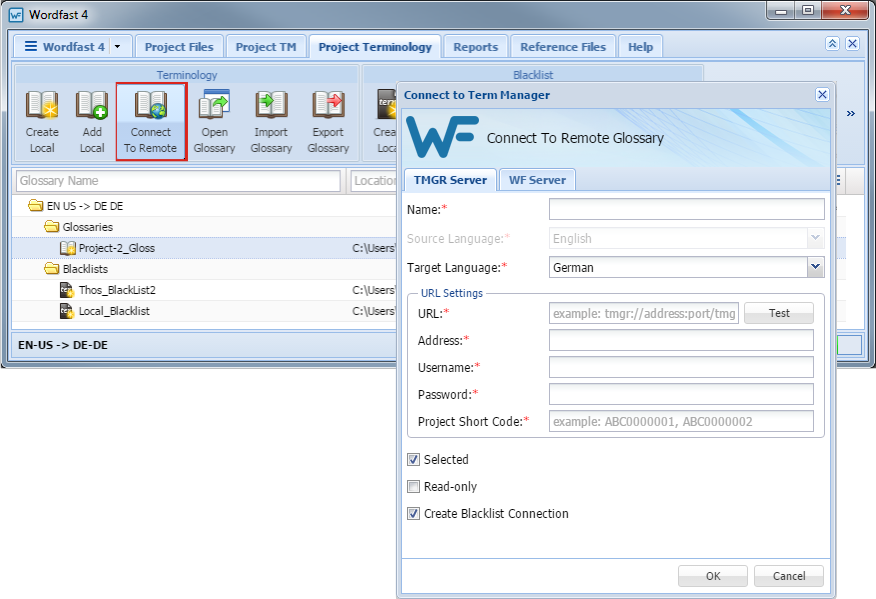Select the Local_Blacklist item
Screen dimensions: 876x599
click(x=105, y=311)
